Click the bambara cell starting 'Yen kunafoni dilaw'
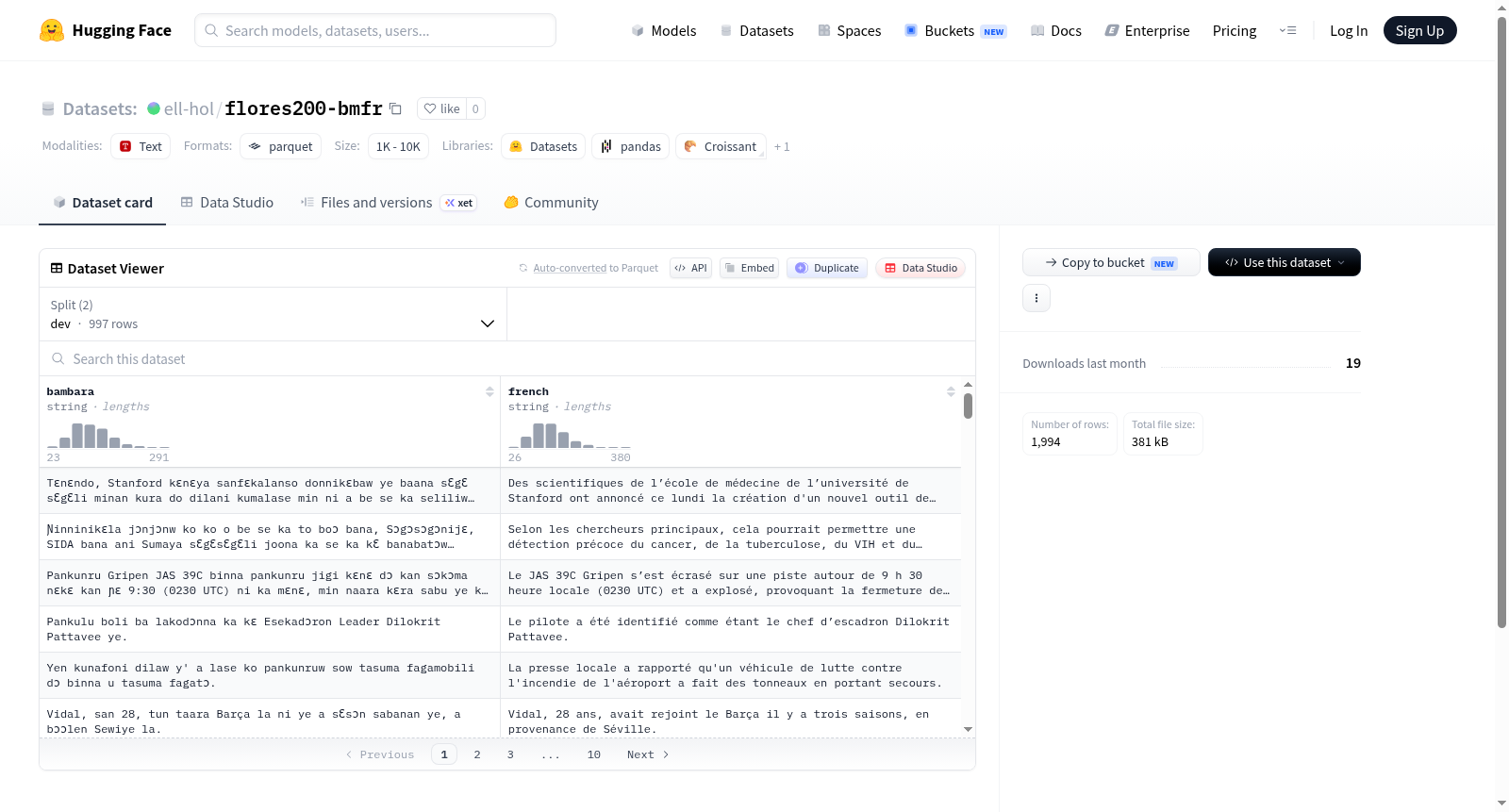 (x=270, y=675)
